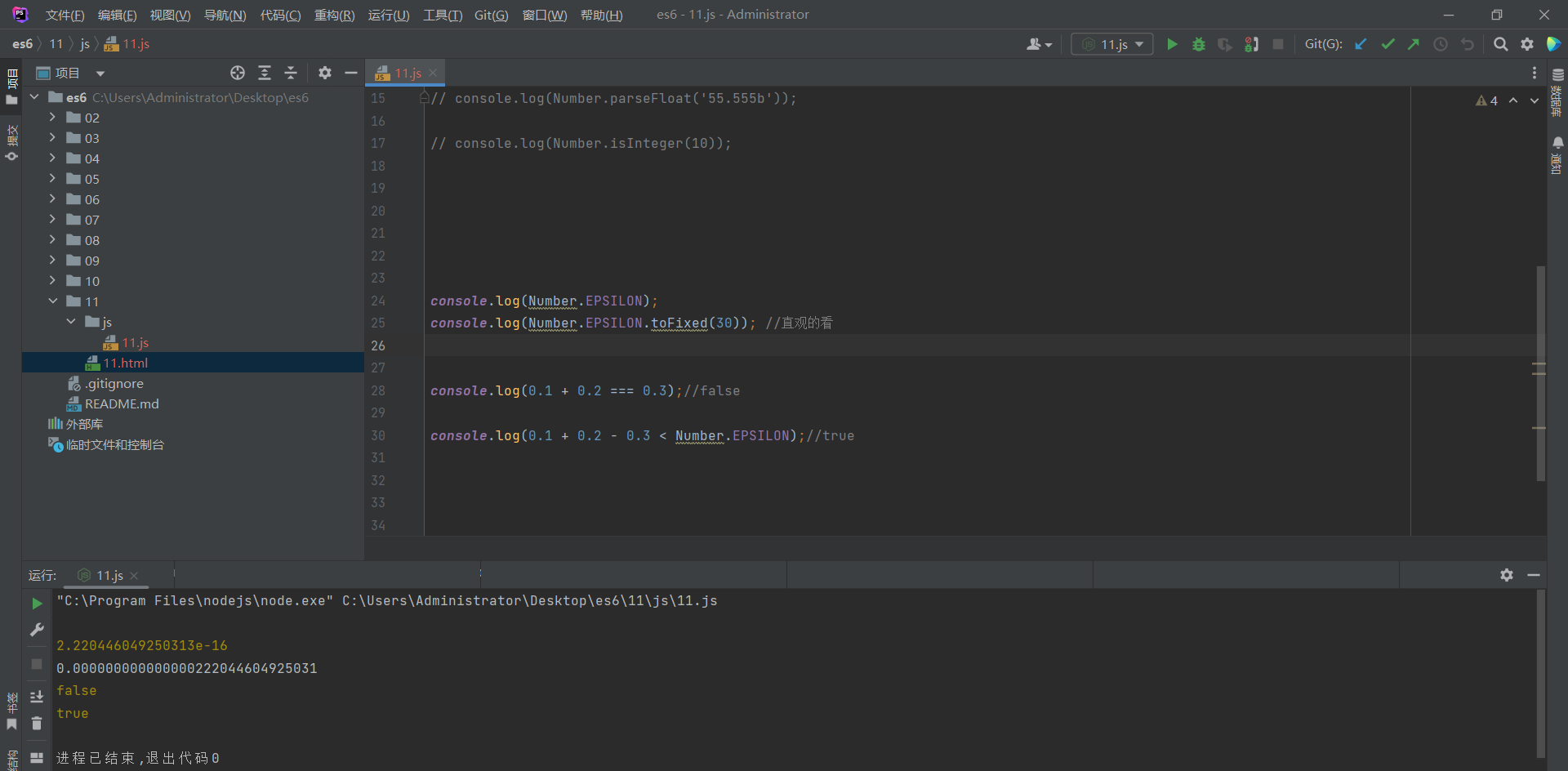Open editor tabs options menu
The height and width of the screenshot is (771, 1568).
tap(1535, 73)
